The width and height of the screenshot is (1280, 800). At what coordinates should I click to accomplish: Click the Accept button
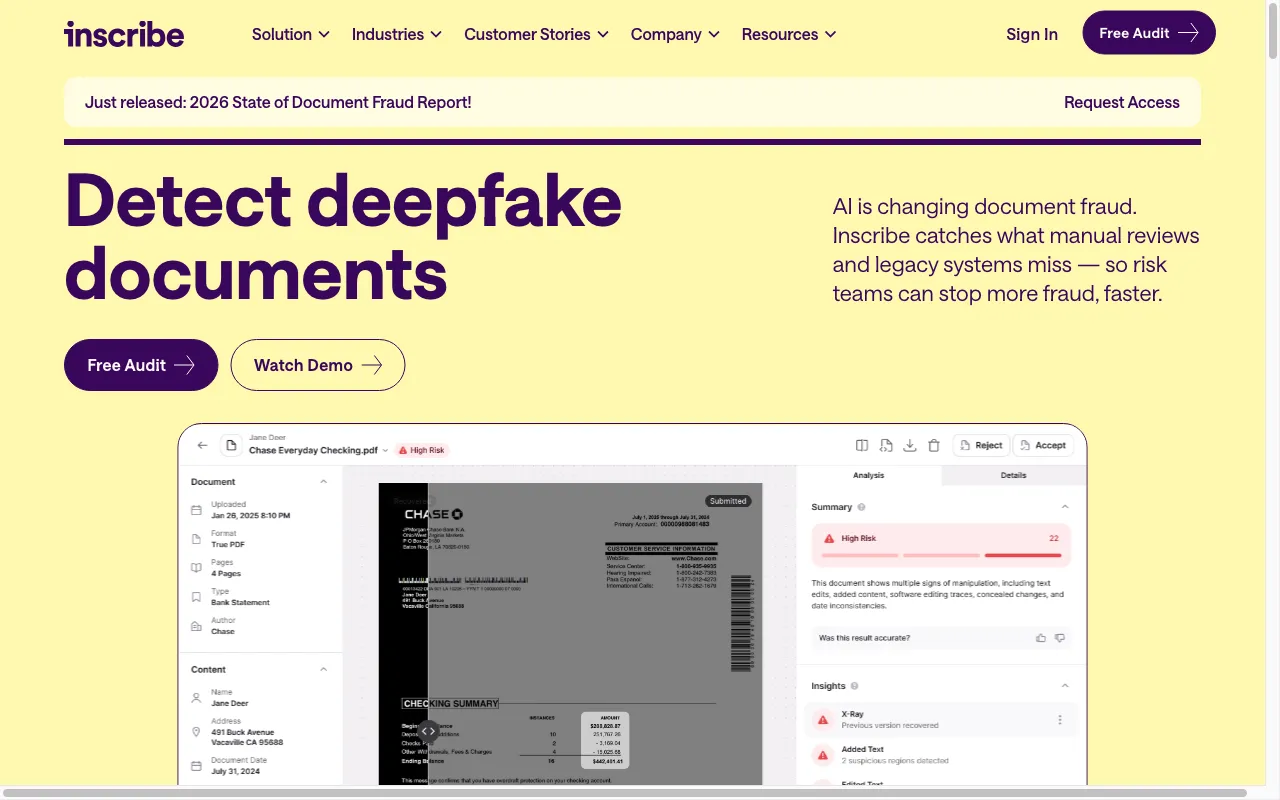click(1042, 445)
